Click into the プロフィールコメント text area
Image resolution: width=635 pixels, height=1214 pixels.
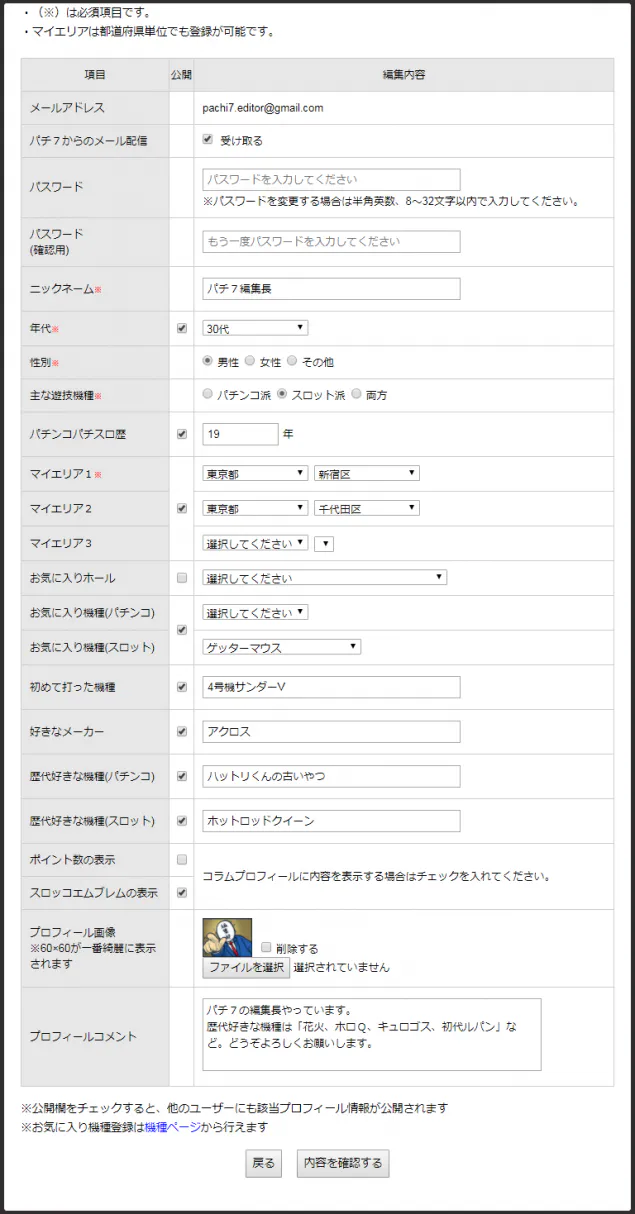coord(372,1034)
